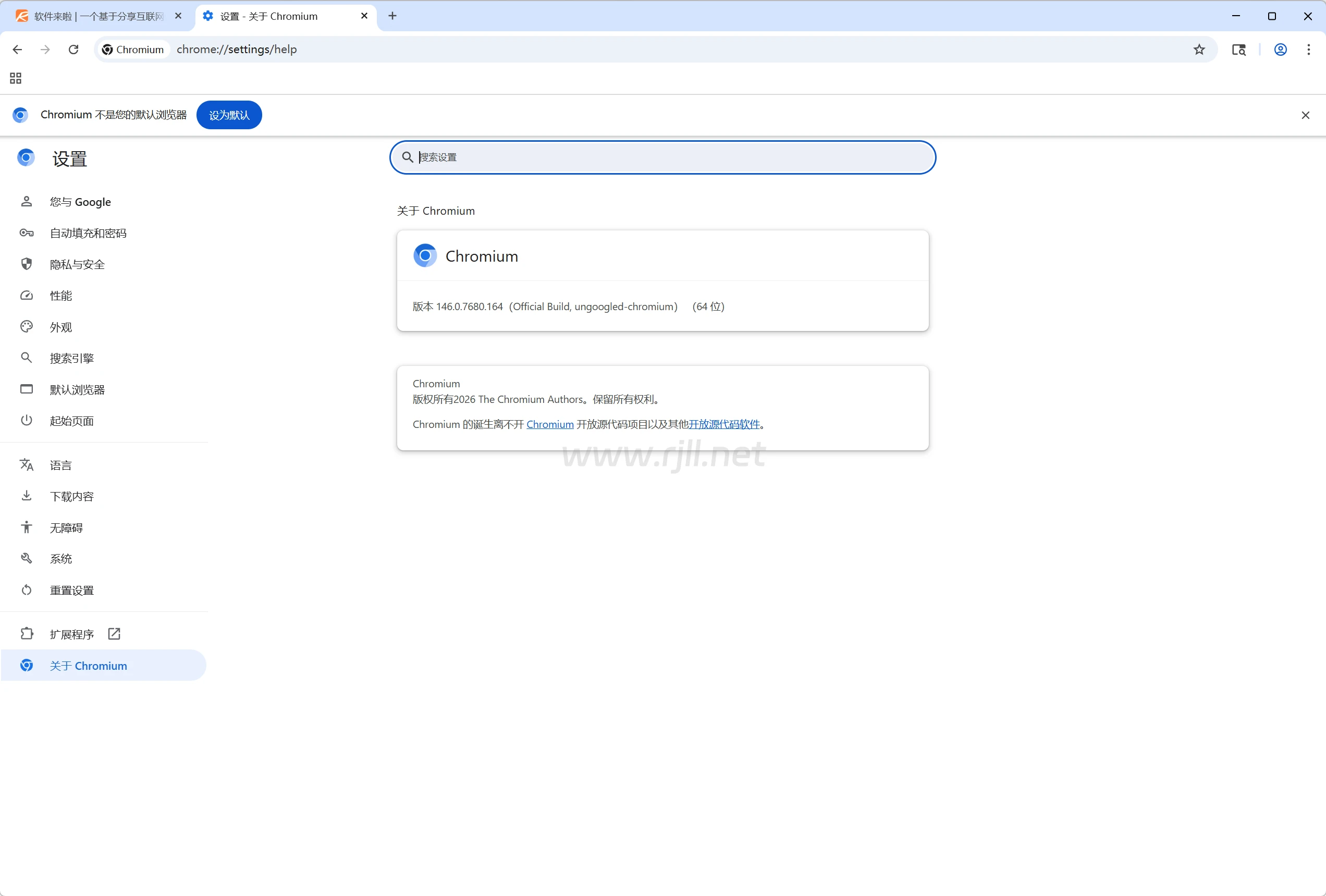
Task: Open the apps grid shortcut icon
Action: (16, 78)
